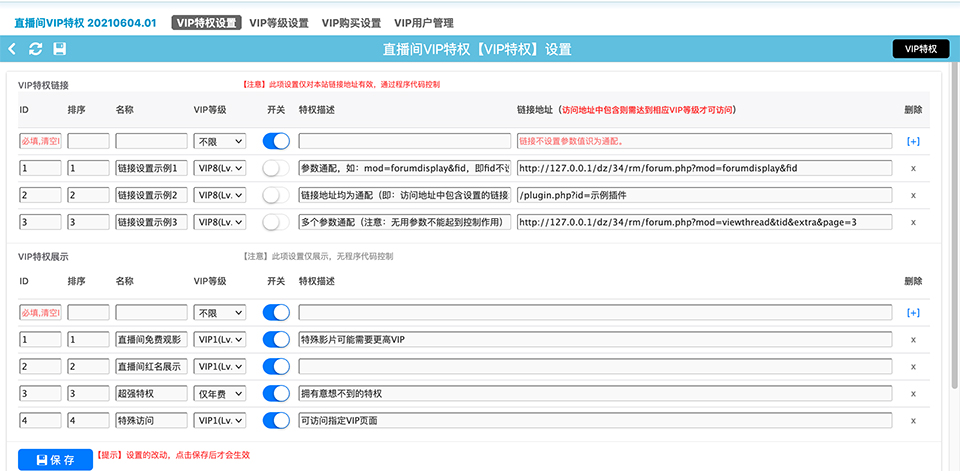
Task: Delete the 链接设置示例1 row with x
Action: pyautogui.click(x=912, y=169)
